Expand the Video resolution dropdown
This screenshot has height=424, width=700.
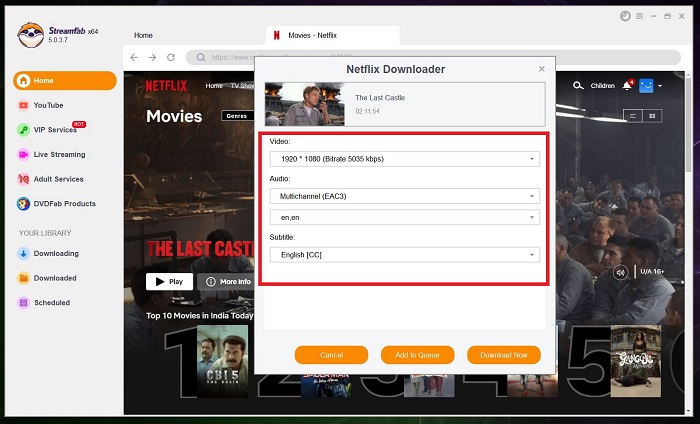[404, 159]
